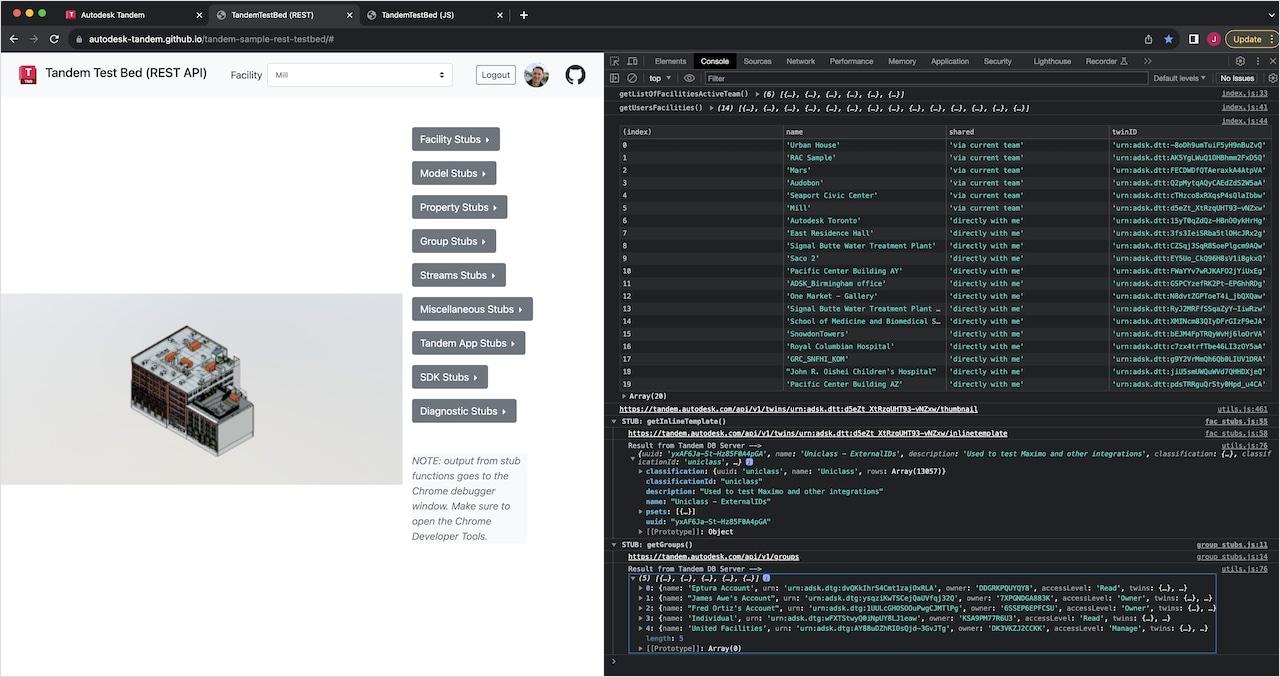This screenshot has height=677, width=1280.
Task: Open DevTools settings gear icon
Action: (x=1240, y=61)
